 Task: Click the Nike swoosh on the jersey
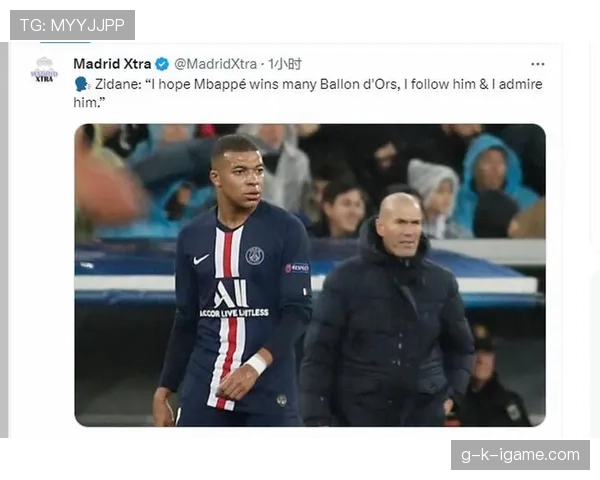coord(201,260)
